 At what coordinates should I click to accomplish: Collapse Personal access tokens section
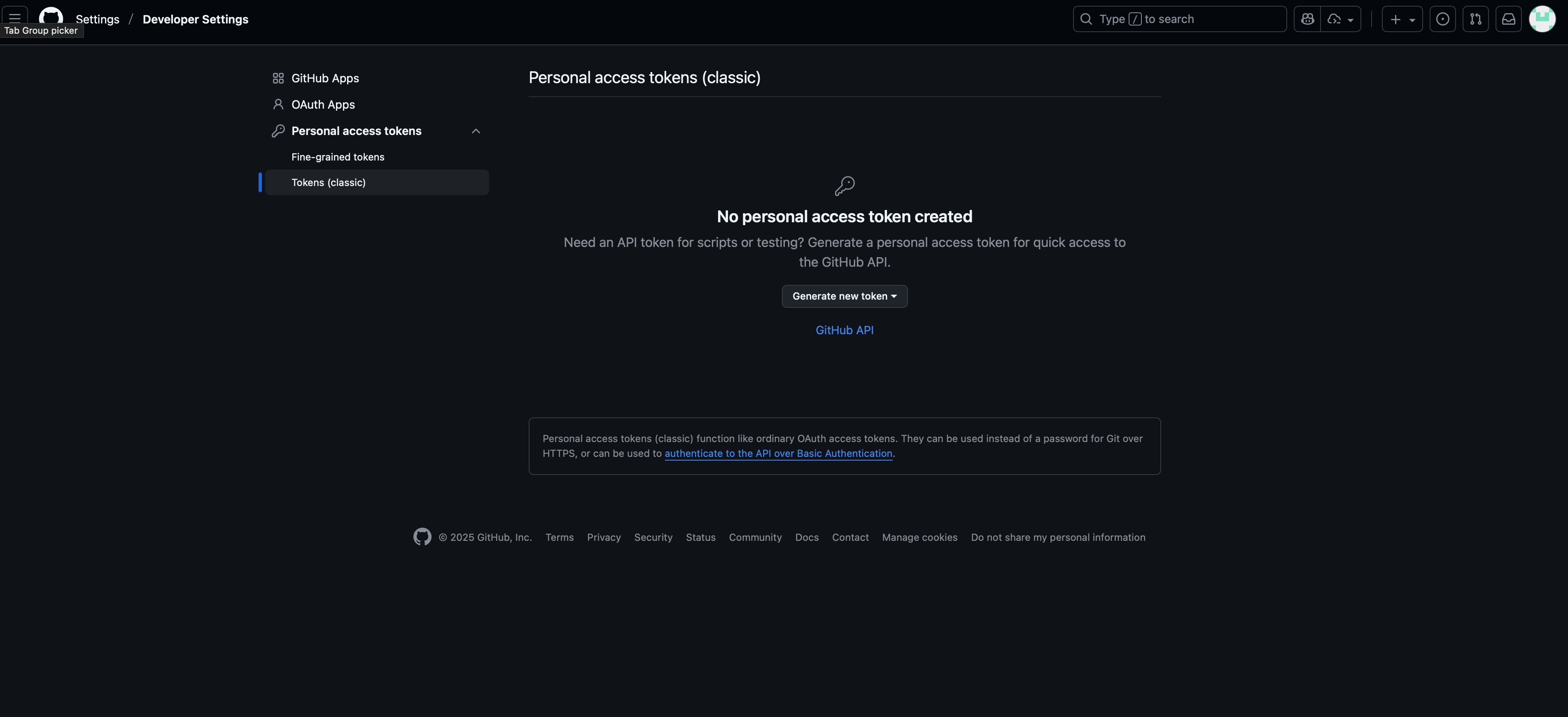[476, 131]
